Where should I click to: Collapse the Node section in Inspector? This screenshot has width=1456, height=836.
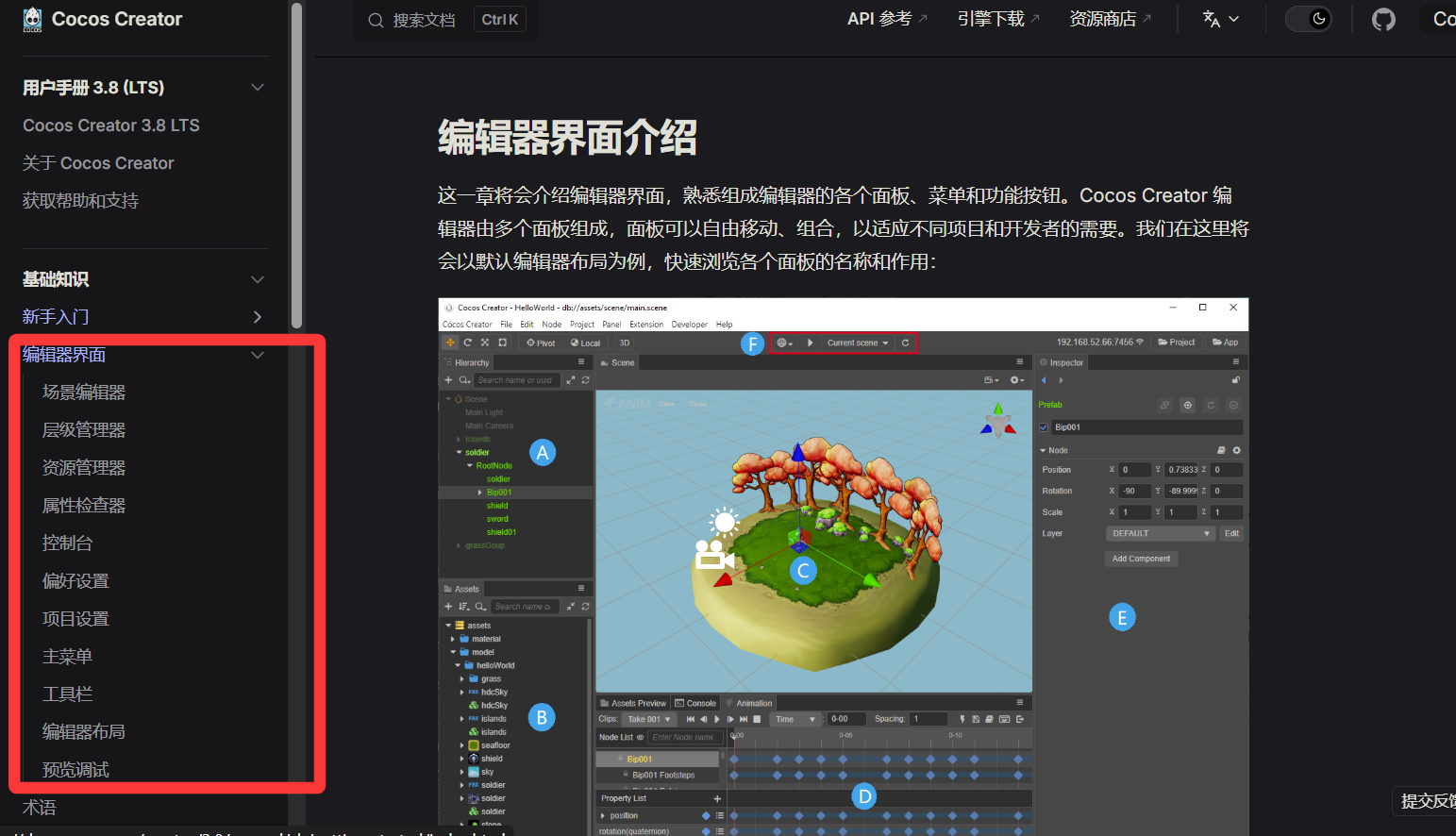click(x=1044, y=450)
